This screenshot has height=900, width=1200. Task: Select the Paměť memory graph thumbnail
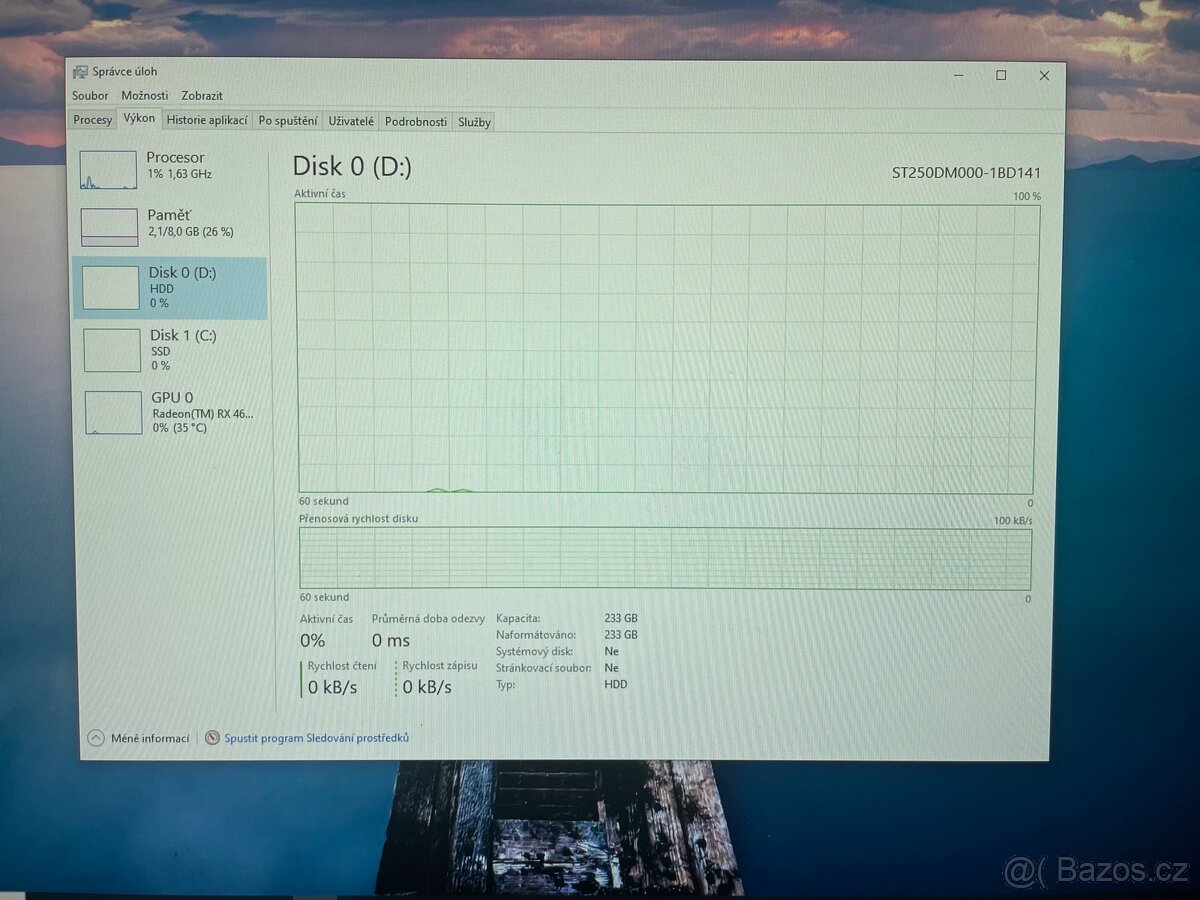point(109,228)
